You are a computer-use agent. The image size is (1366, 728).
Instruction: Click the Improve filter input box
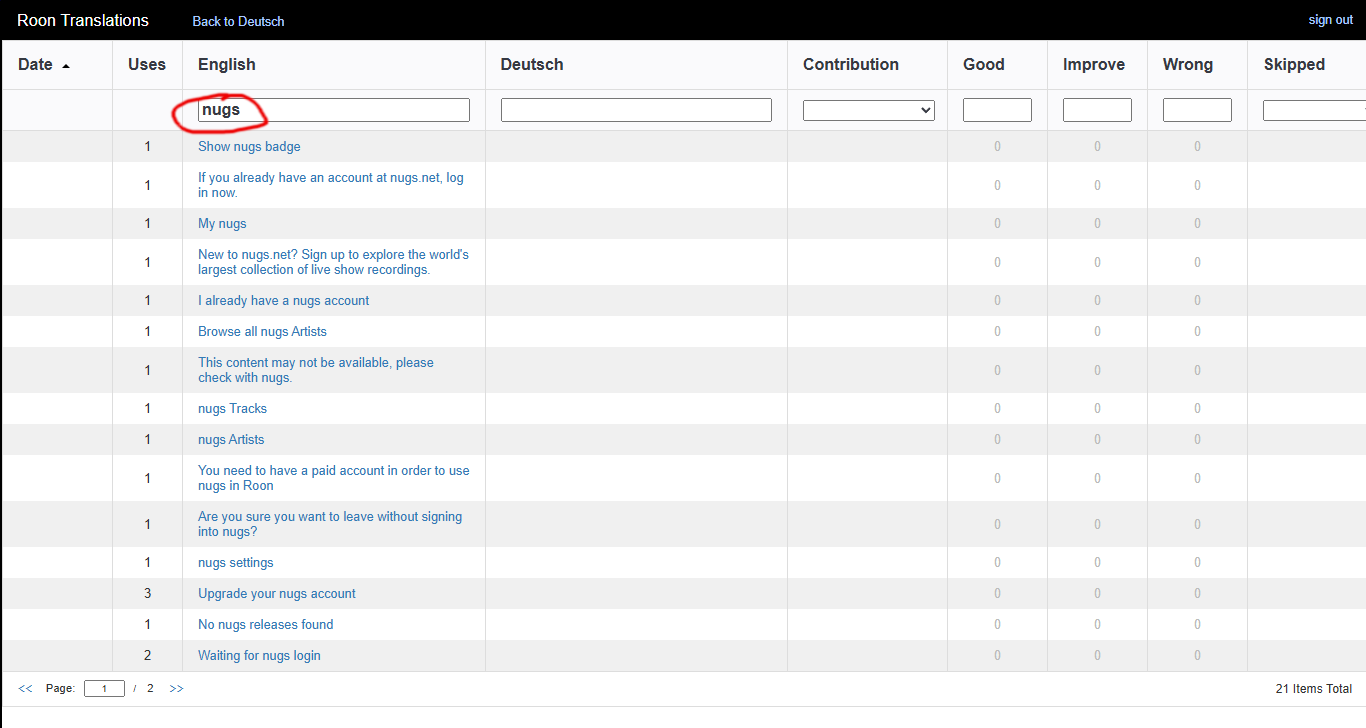pyautogui.click(x=1097, y=110)
